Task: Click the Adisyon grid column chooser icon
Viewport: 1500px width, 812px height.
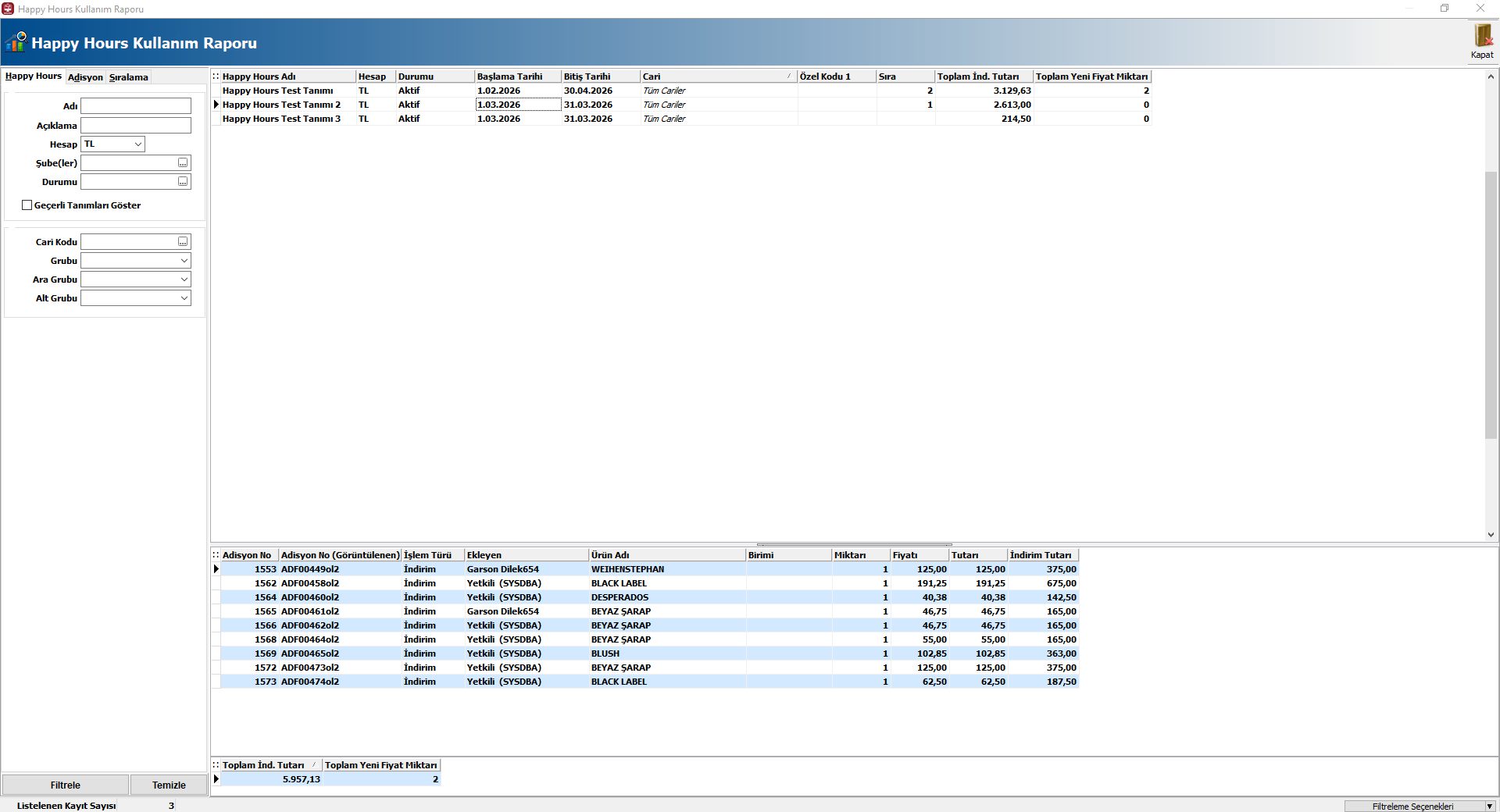Action: coord(216,555)
